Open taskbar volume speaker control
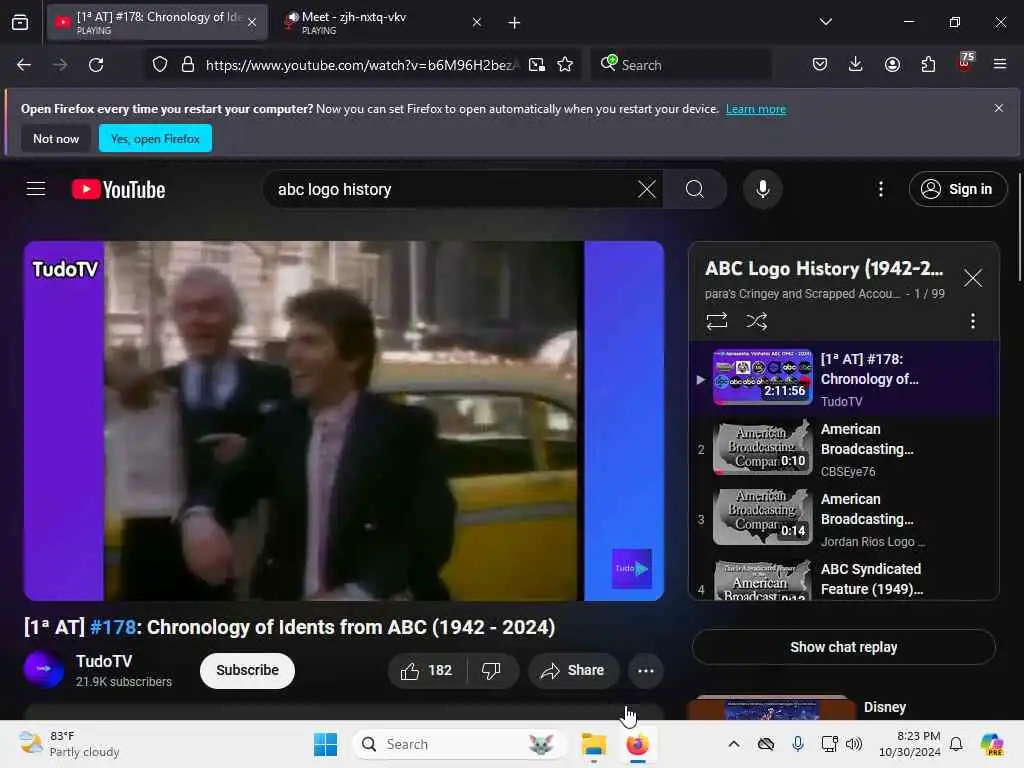The image size is (1024, 768). (x=854, y=744)
